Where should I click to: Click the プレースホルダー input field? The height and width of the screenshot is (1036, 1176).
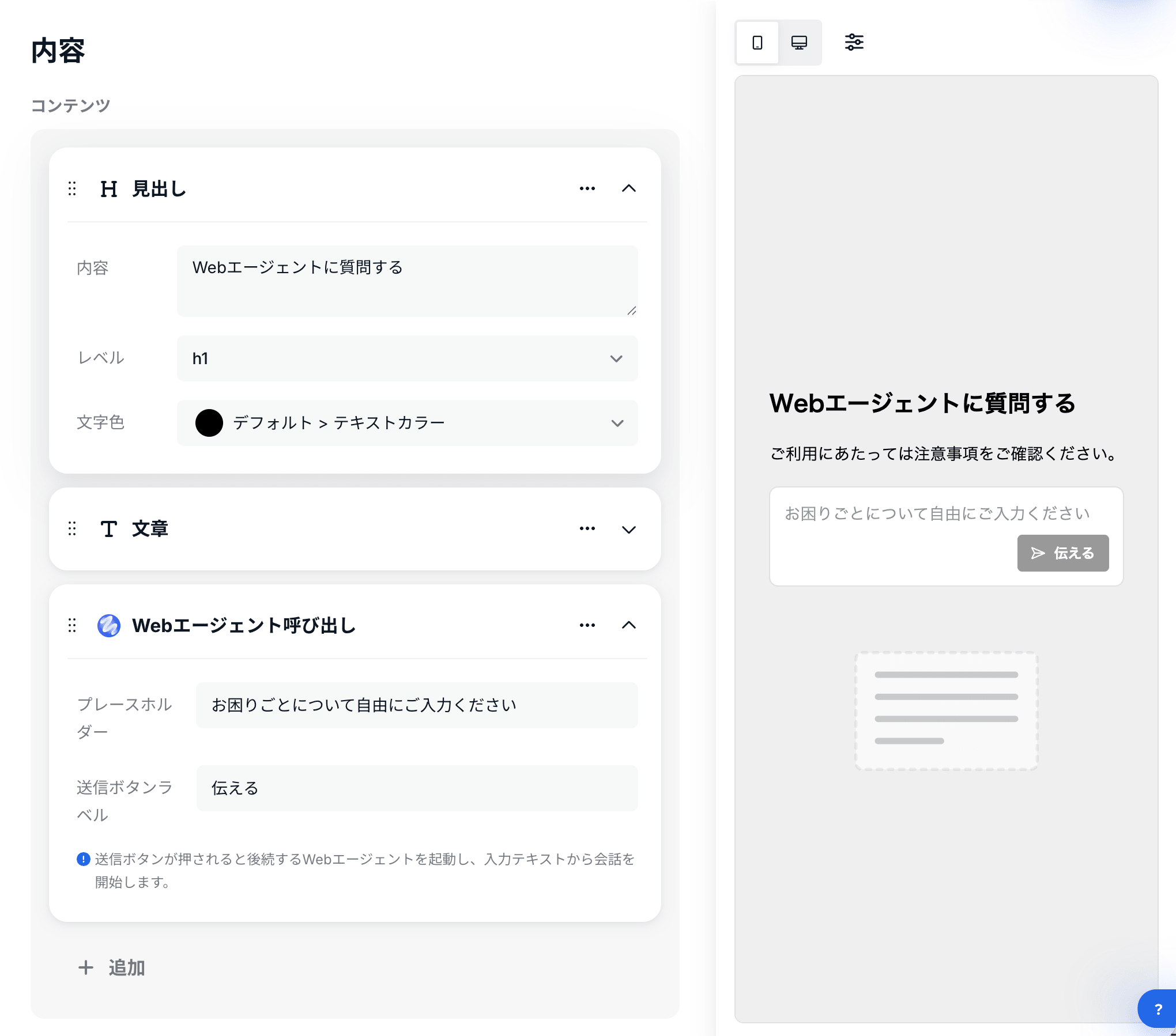click(x=416, y=705)
